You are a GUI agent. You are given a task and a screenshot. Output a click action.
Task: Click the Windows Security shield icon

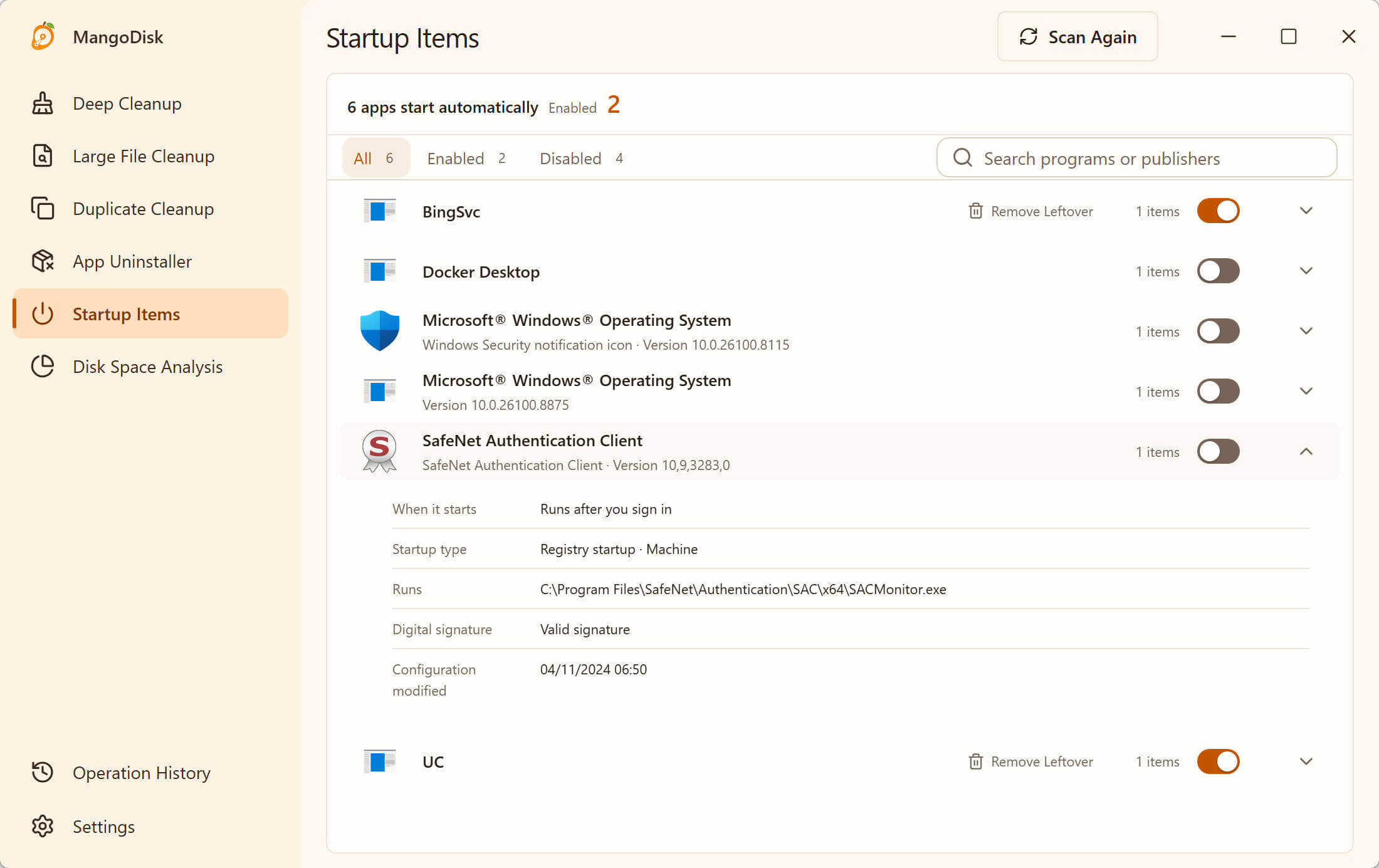pyautogui.click(x=380, y=331)
